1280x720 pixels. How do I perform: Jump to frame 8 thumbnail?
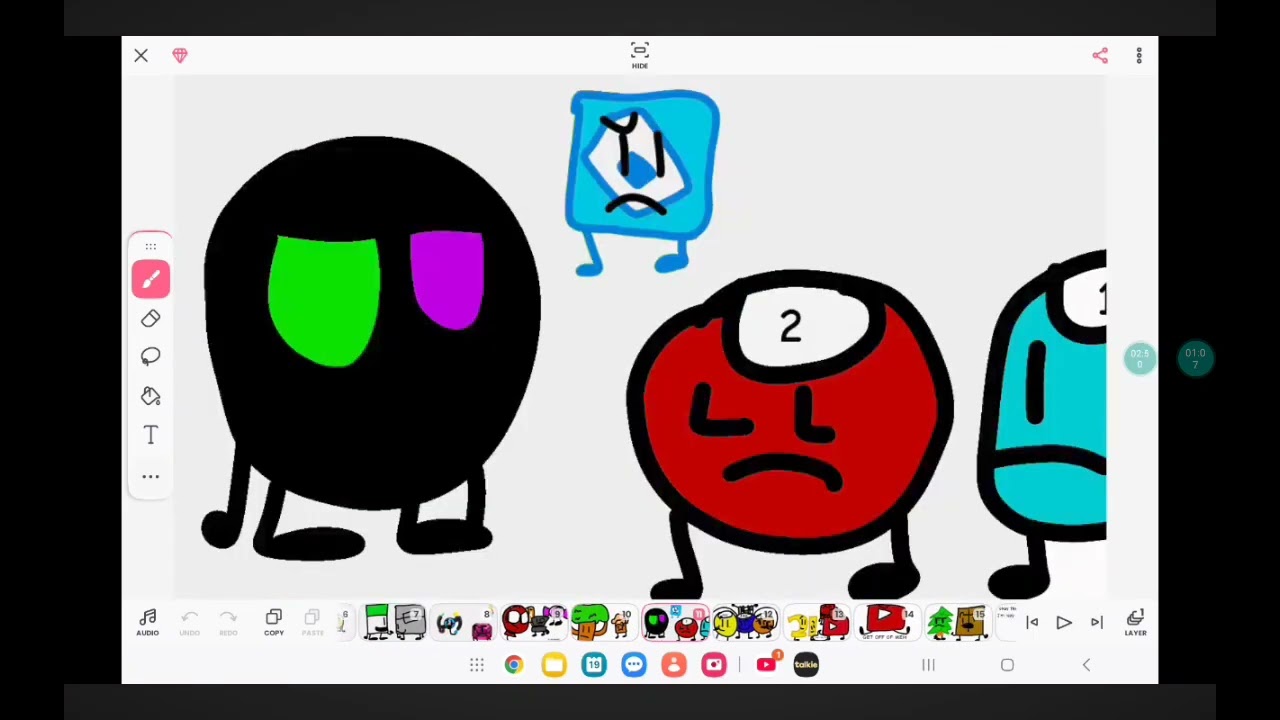pyautogui.click(x=463, y=622)
